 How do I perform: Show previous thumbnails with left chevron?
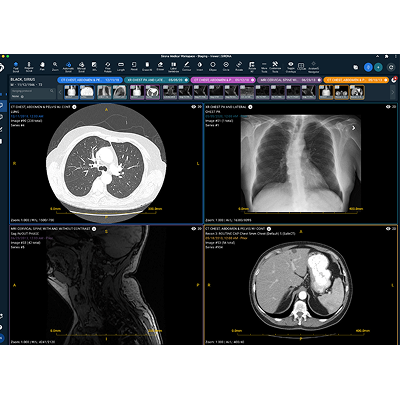pos(60,92)
